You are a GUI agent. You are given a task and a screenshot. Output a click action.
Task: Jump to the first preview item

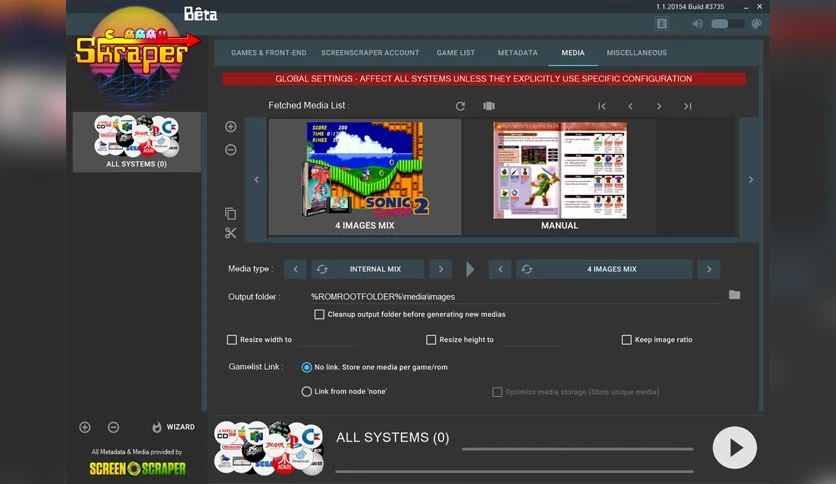(602, 106)
